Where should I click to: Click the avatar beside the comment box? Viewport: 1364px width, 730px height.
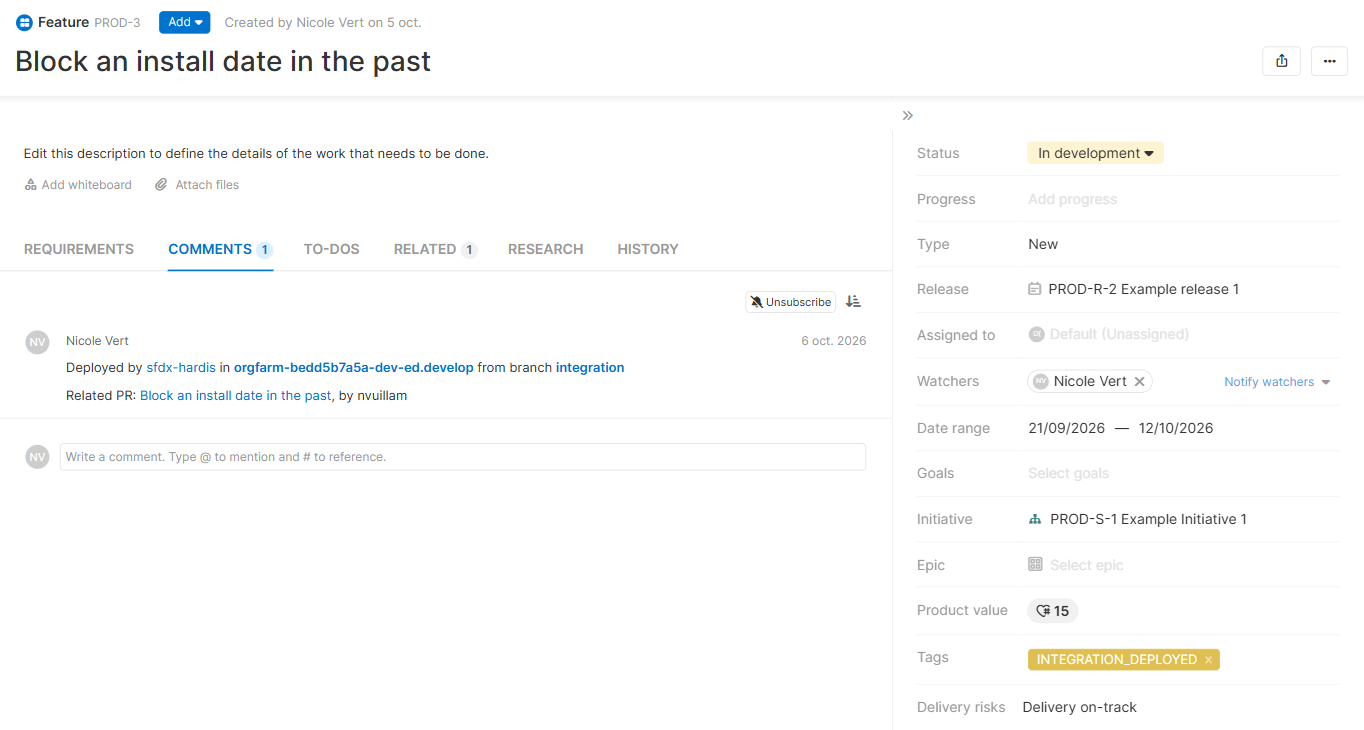[x=37, y=457]
